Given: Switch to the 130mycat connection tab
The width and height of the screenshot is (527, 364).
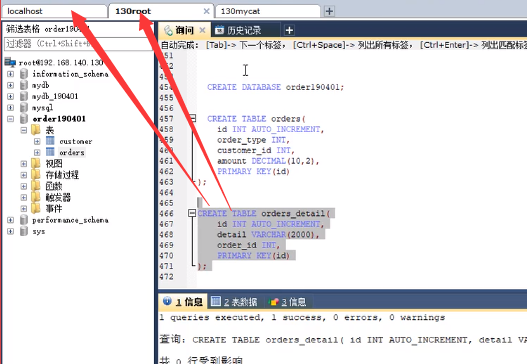Looking at the screenshot, I should point(268,11).
